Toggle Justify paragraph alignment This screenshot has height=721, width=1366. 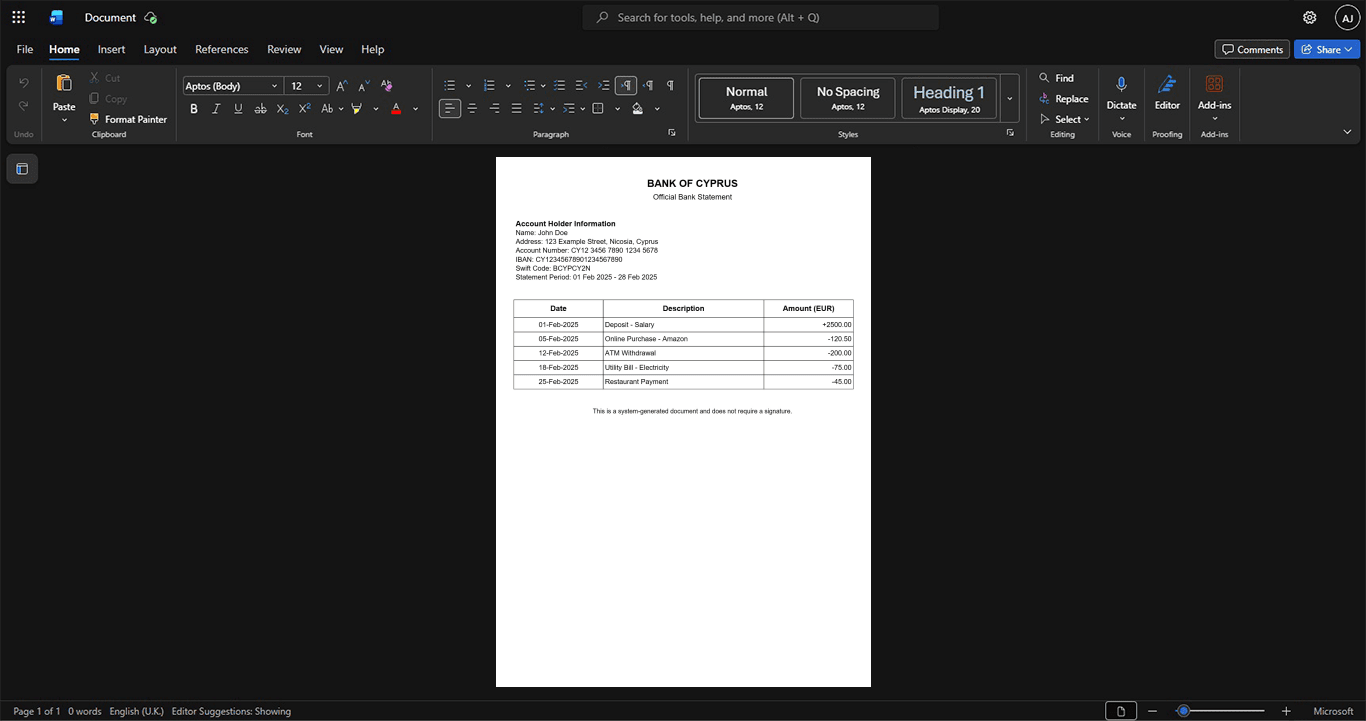516,108
